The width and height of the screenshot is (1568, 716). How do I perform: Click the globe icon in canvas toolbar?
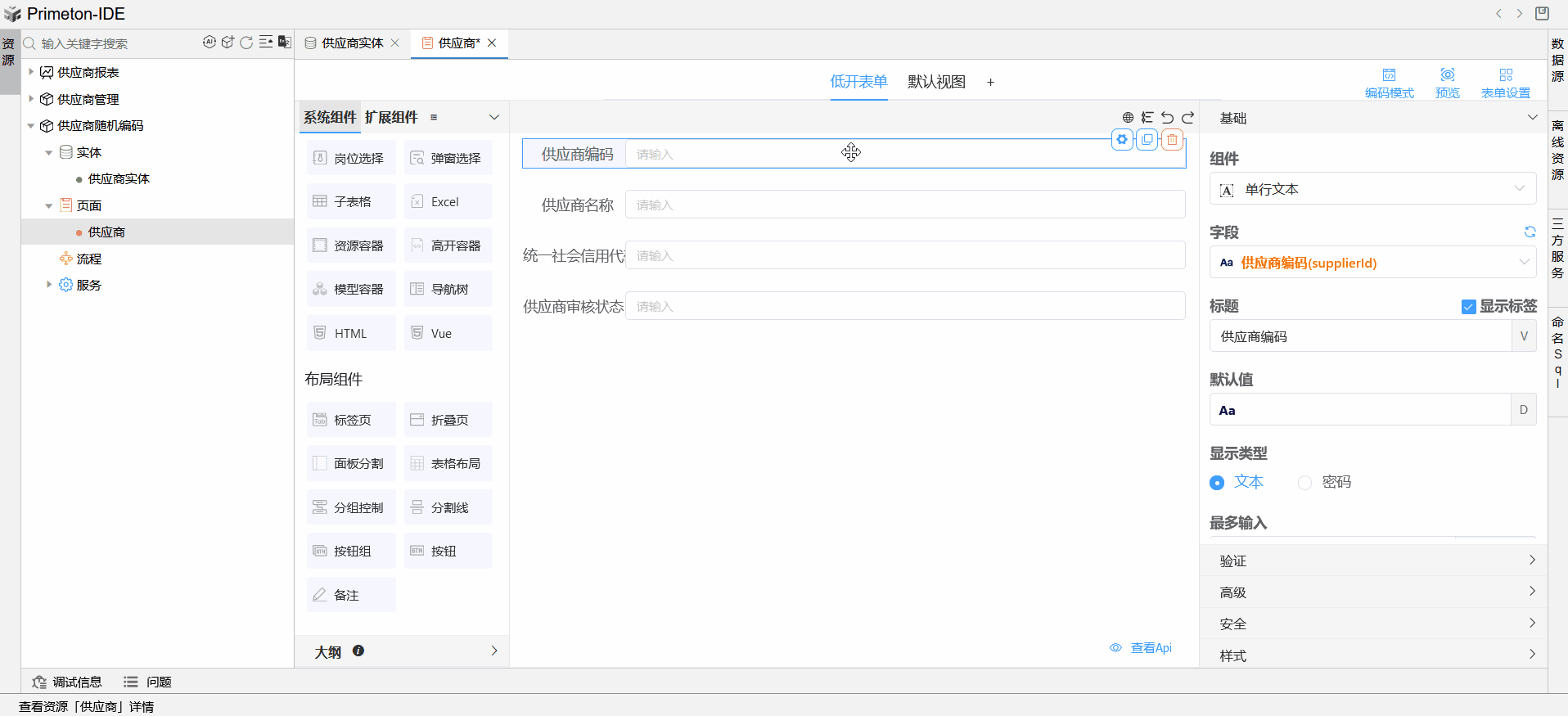pyautogui.click(x=1128, y=118)
